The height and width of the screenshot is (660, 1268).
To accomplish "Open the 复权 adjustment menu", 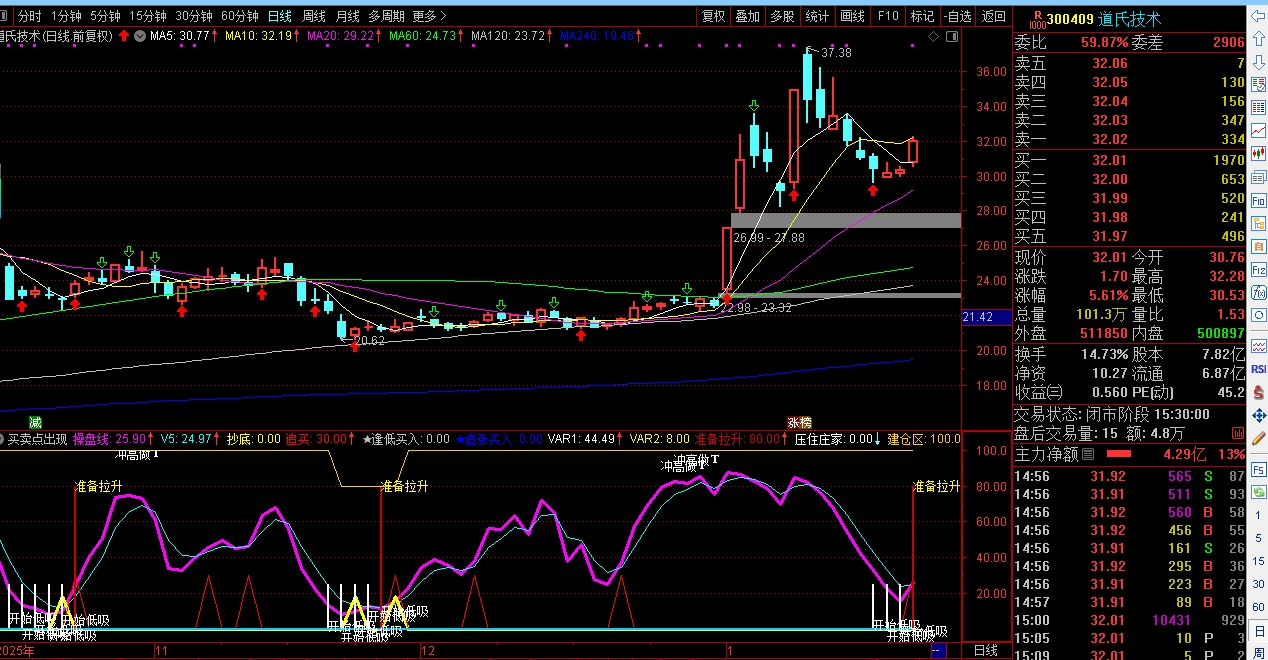I will (713, 16).
